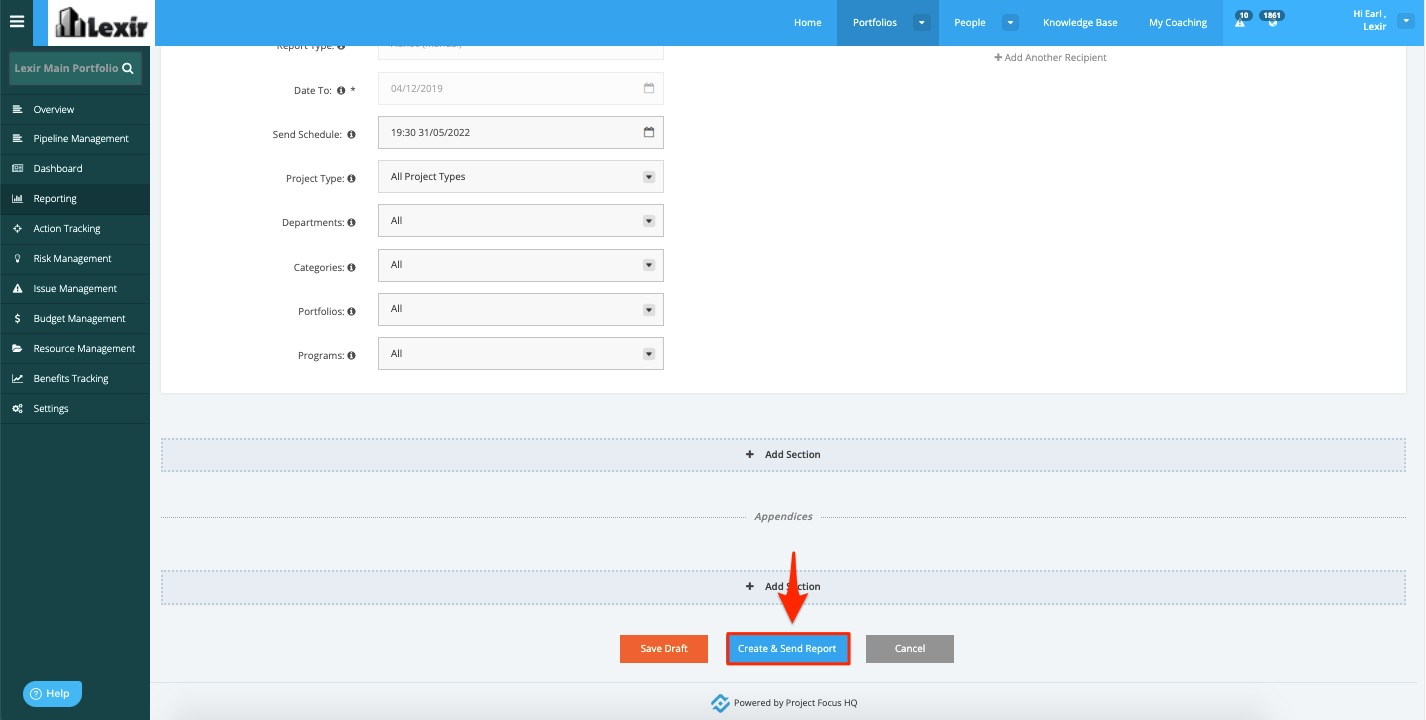Open Action Tracking in the sidebar

pos(75,229)
